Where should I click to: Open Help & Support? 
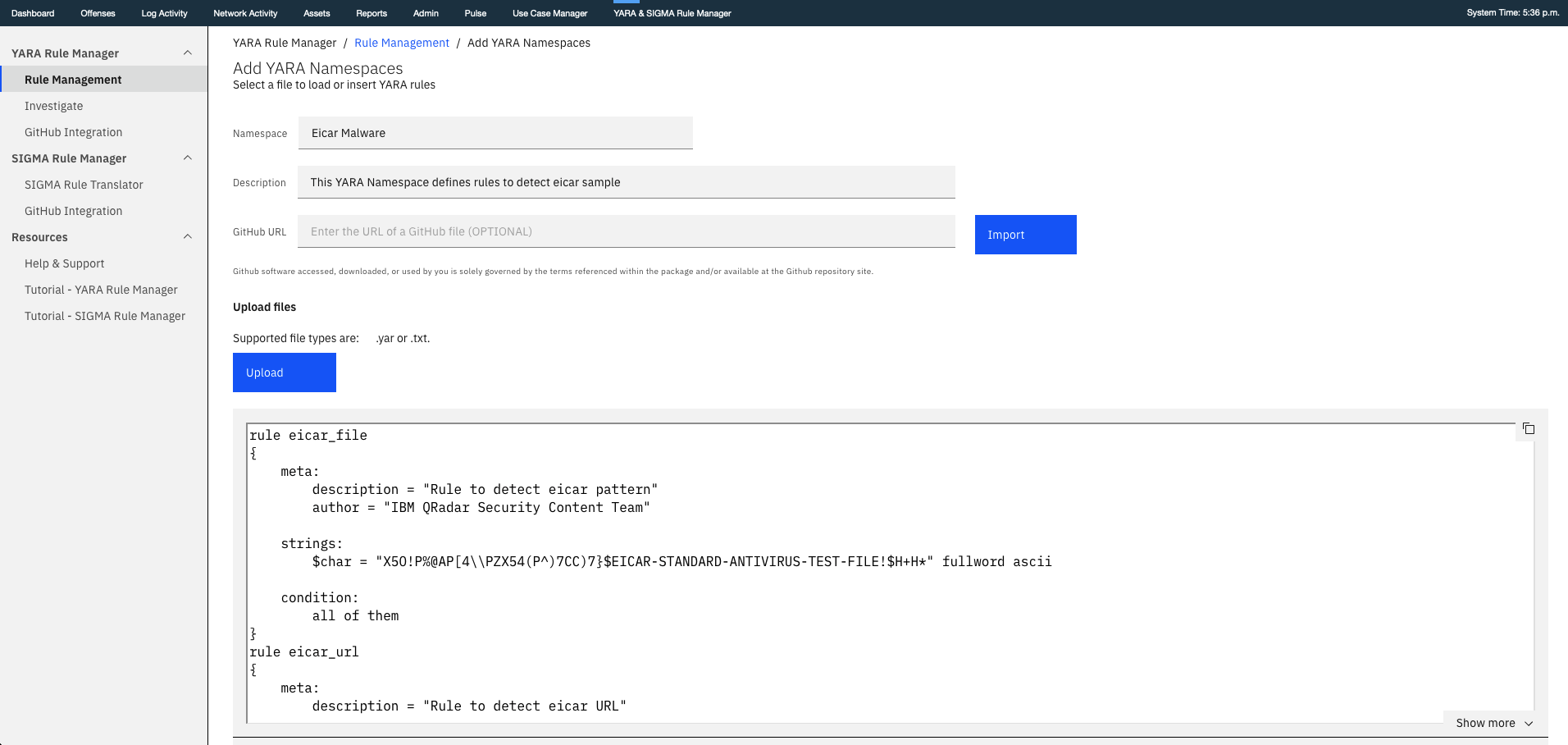[65, 263]
